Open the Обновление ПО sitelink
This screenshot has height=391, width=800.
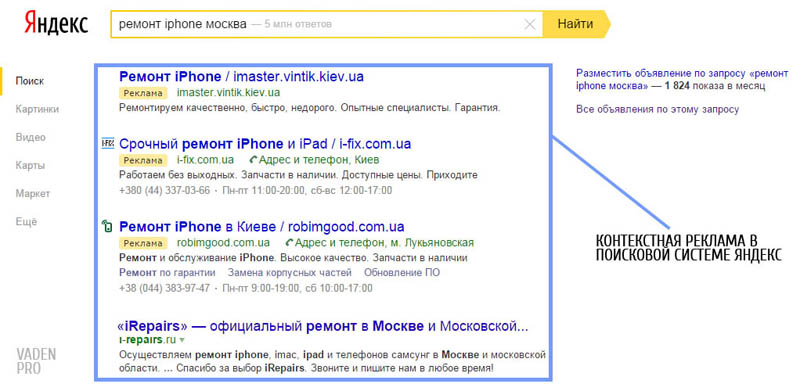tap(402, 273)
